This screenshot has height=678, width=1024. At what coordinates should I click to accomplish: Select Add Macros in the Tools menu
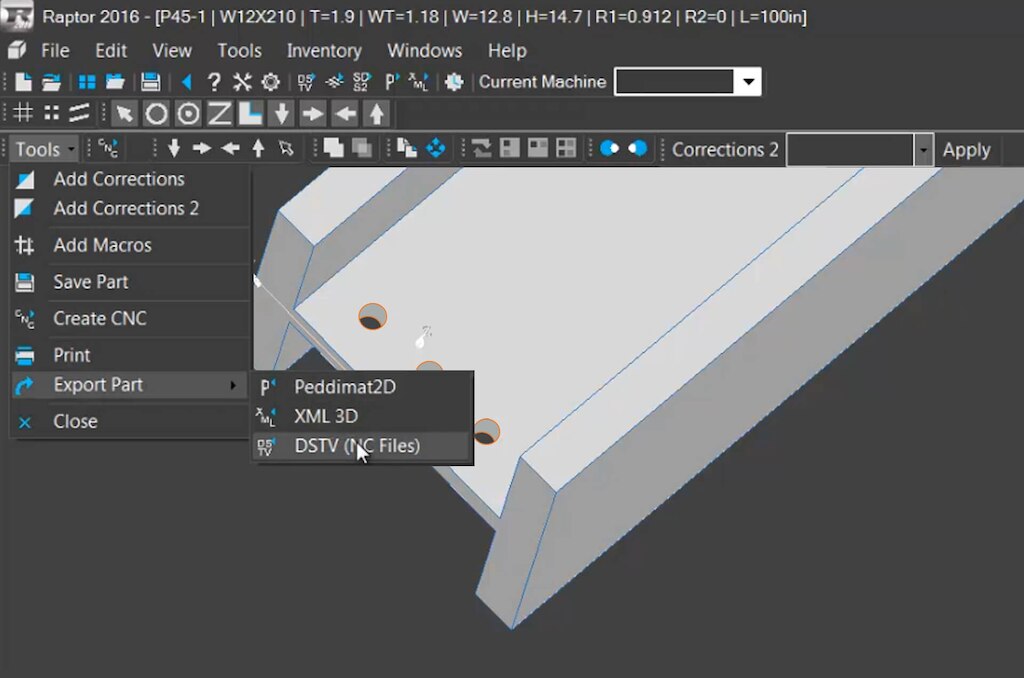(x=102, y=245)
